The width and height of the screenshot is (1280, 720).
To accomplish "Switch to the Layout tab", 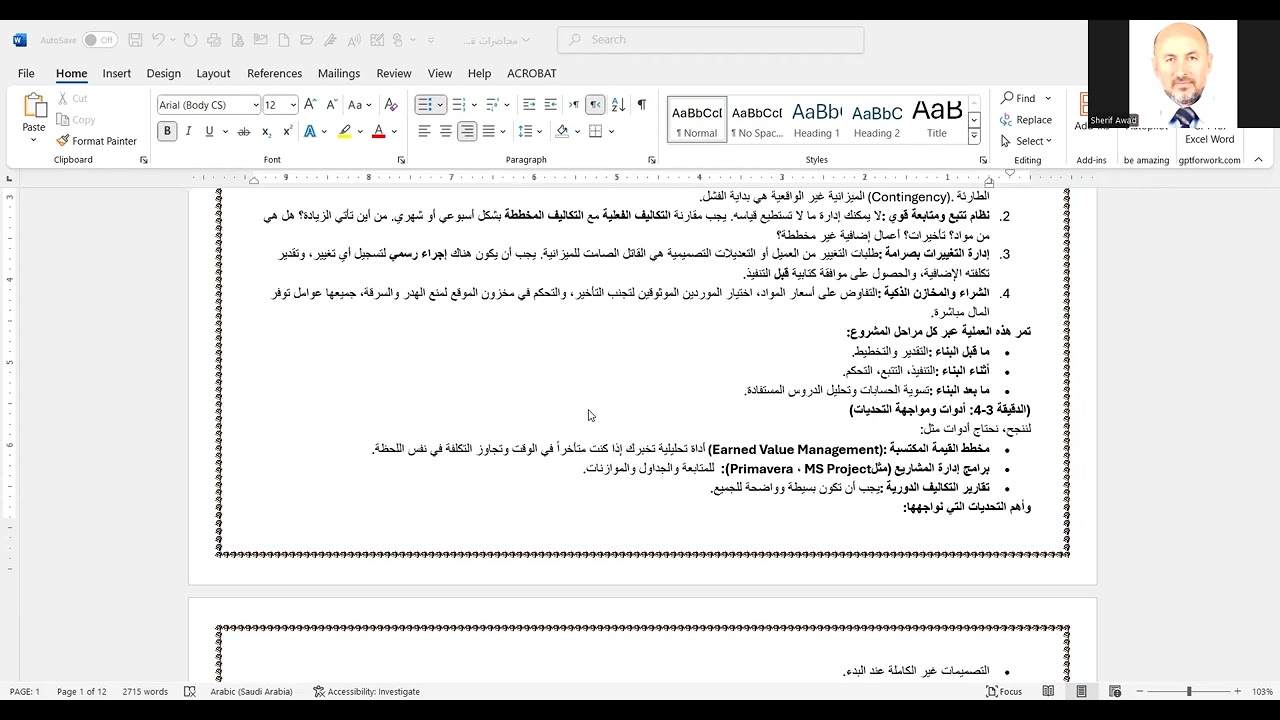I will (213, 73).
